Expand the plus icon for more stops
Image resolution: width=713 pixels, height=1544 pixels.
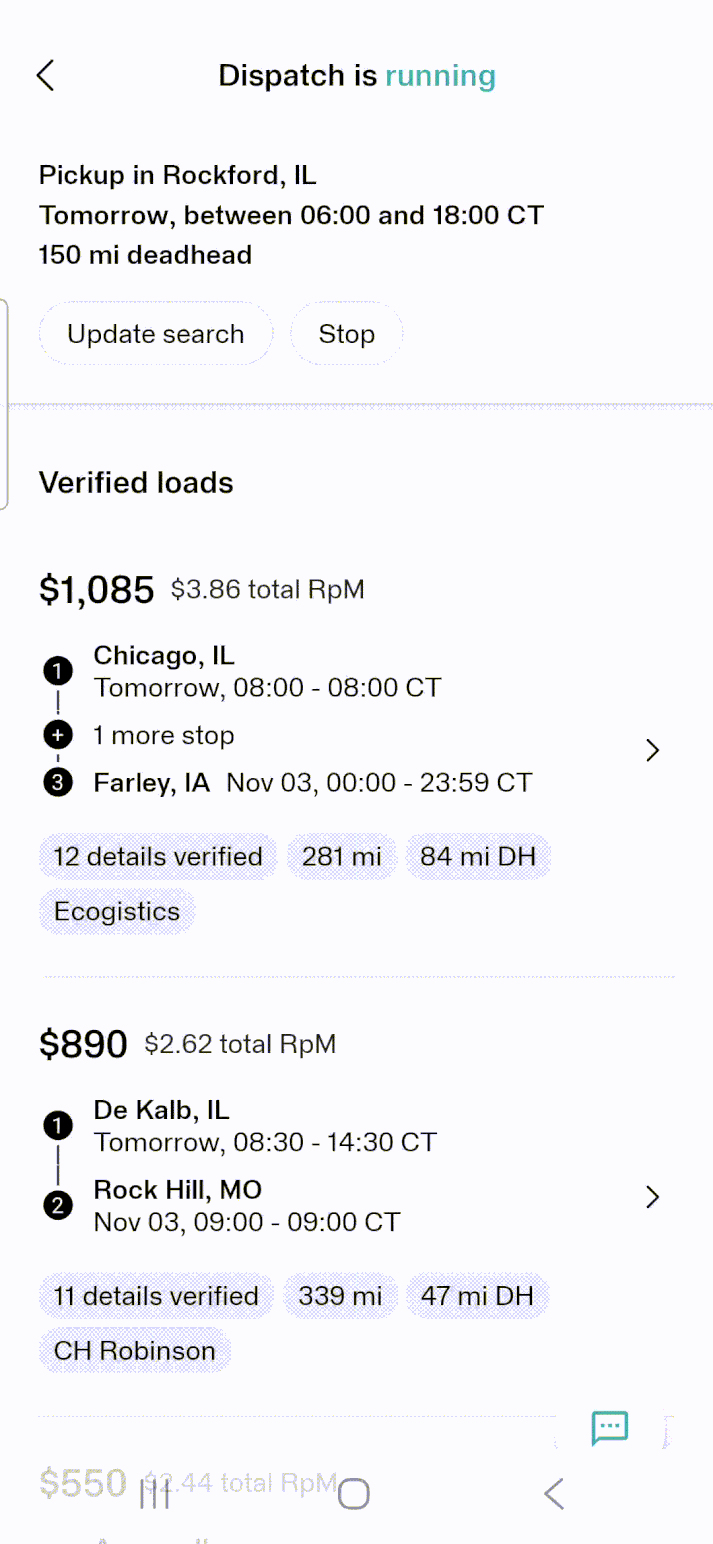(x=58, y=736)
